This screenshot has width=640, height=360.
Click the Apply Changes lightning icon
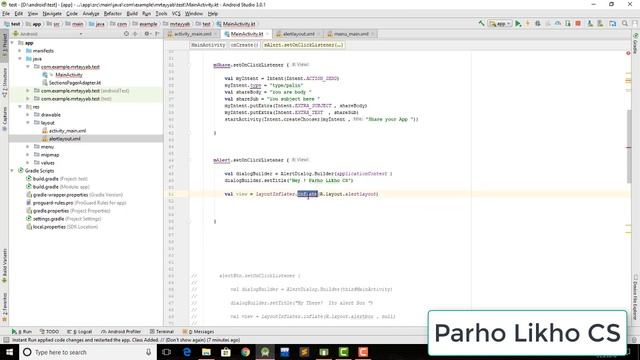tap(527, 24)
